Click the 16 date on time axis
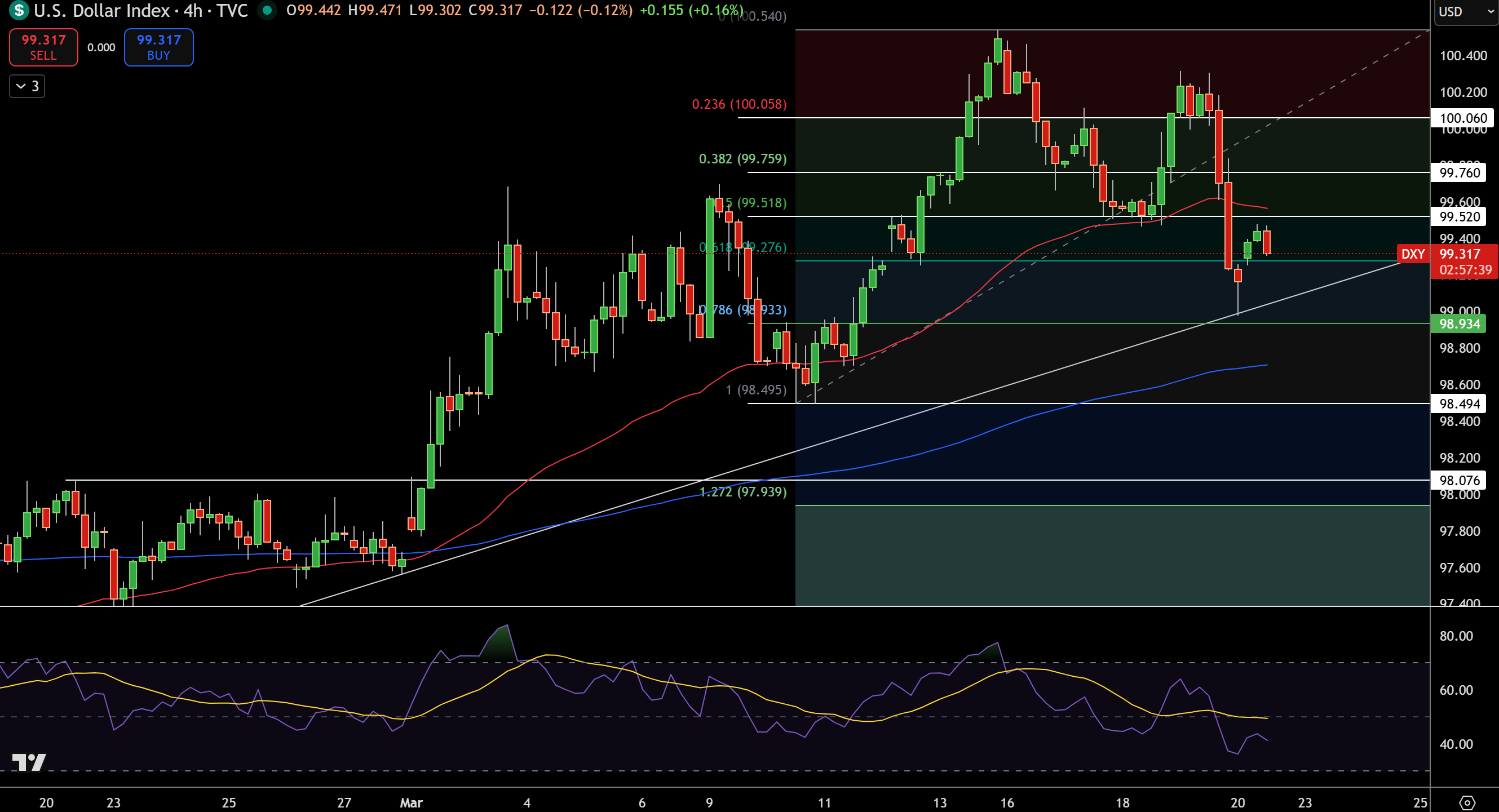The image size is (1499, 812). pyautogui.click(x=1007, y=802)
